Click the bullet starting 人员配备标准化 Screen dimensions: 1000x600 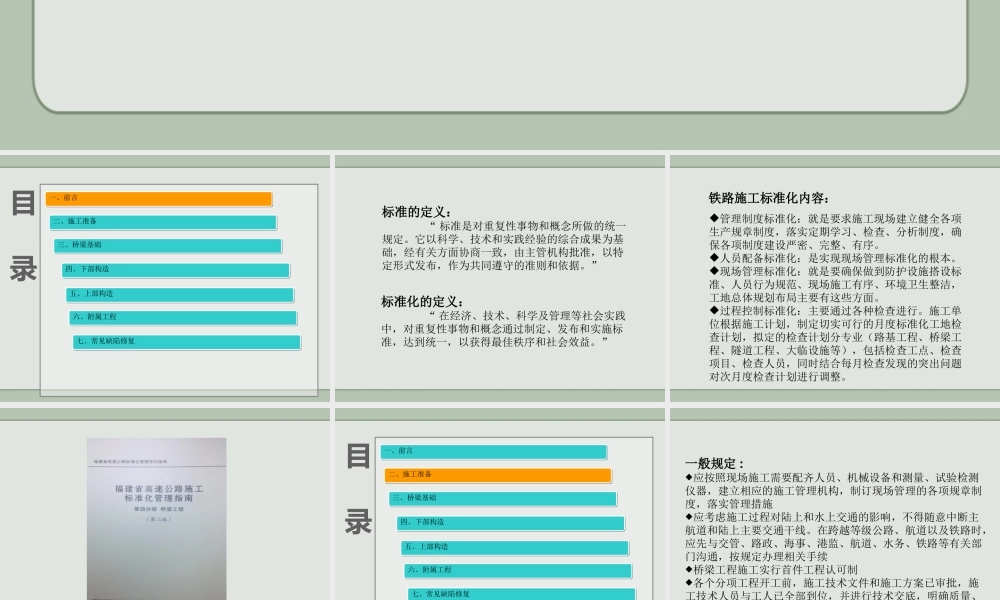[834, 258]
